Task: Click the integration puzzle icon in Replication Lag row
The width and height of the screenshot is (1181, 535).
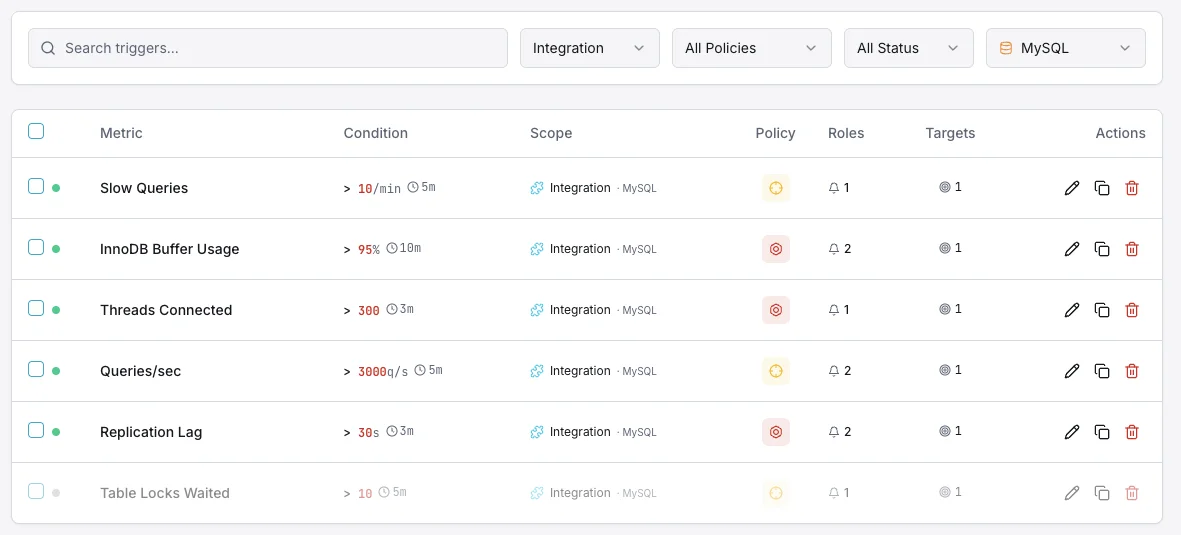Action: click(x=537, y=433)
